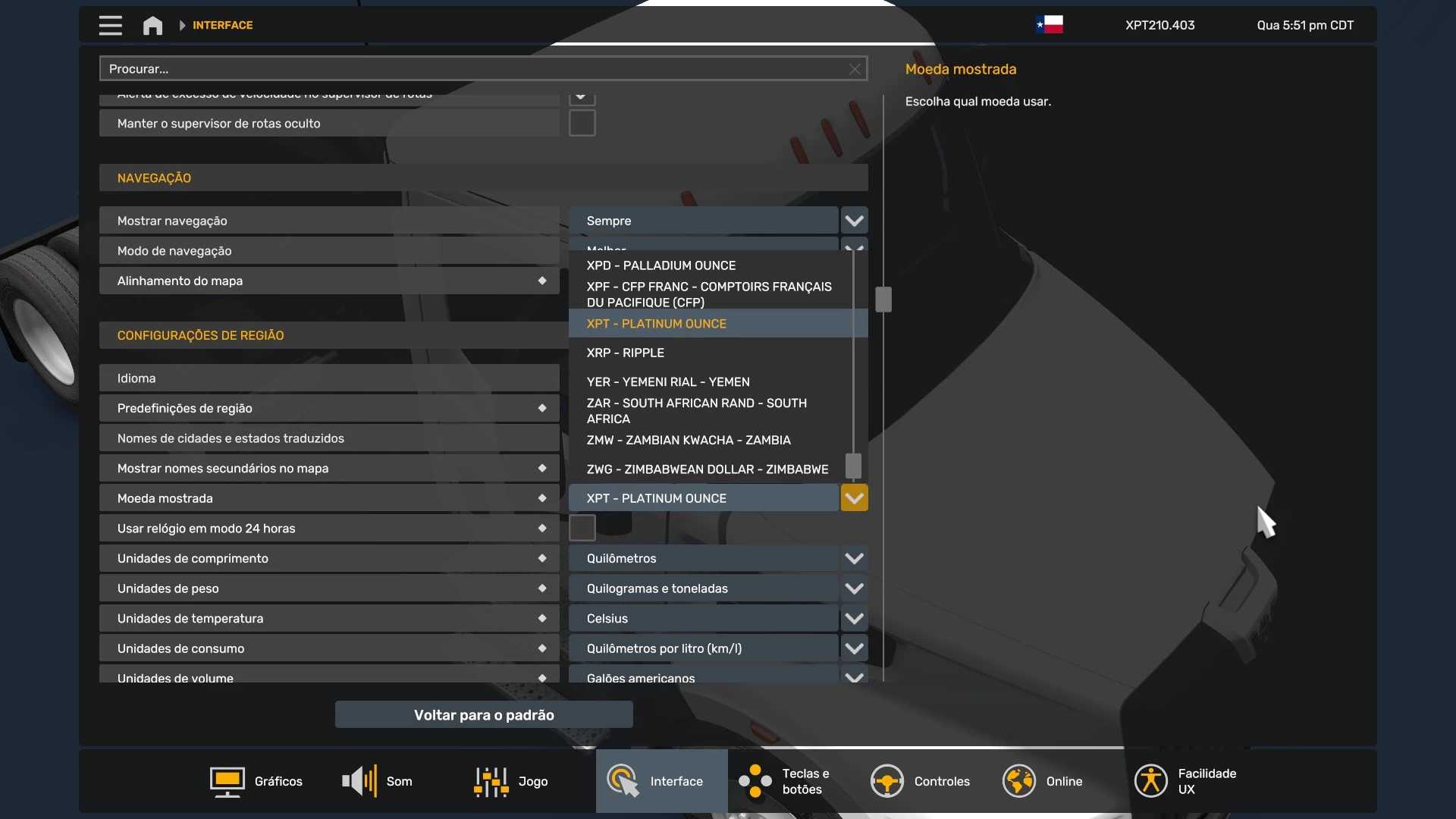1456x819 pixels.
Task: Click the Procurar search input field
Action: point(470,69)
